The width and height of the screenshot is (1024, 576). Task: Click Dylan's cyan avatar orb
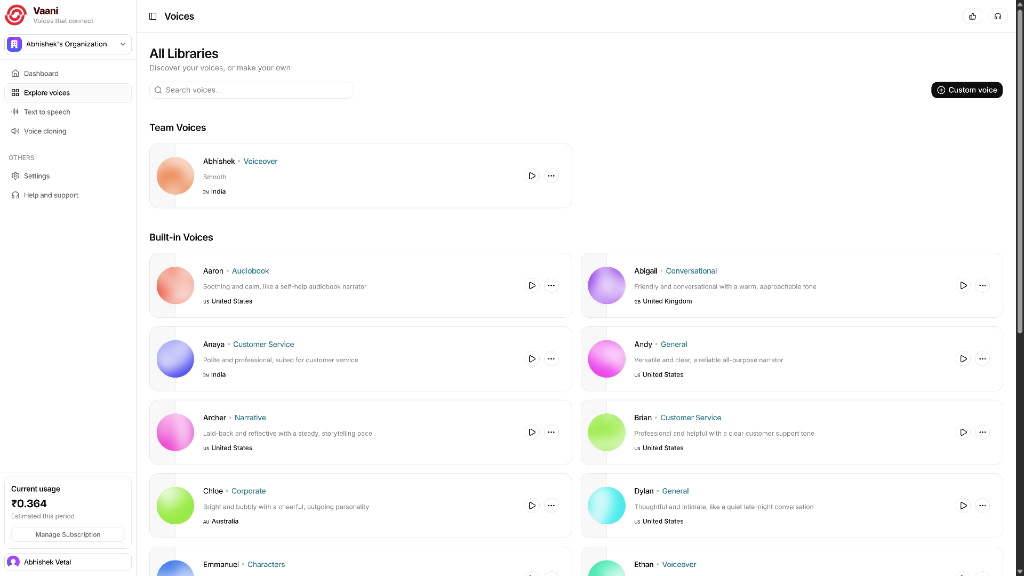(606, 505)
